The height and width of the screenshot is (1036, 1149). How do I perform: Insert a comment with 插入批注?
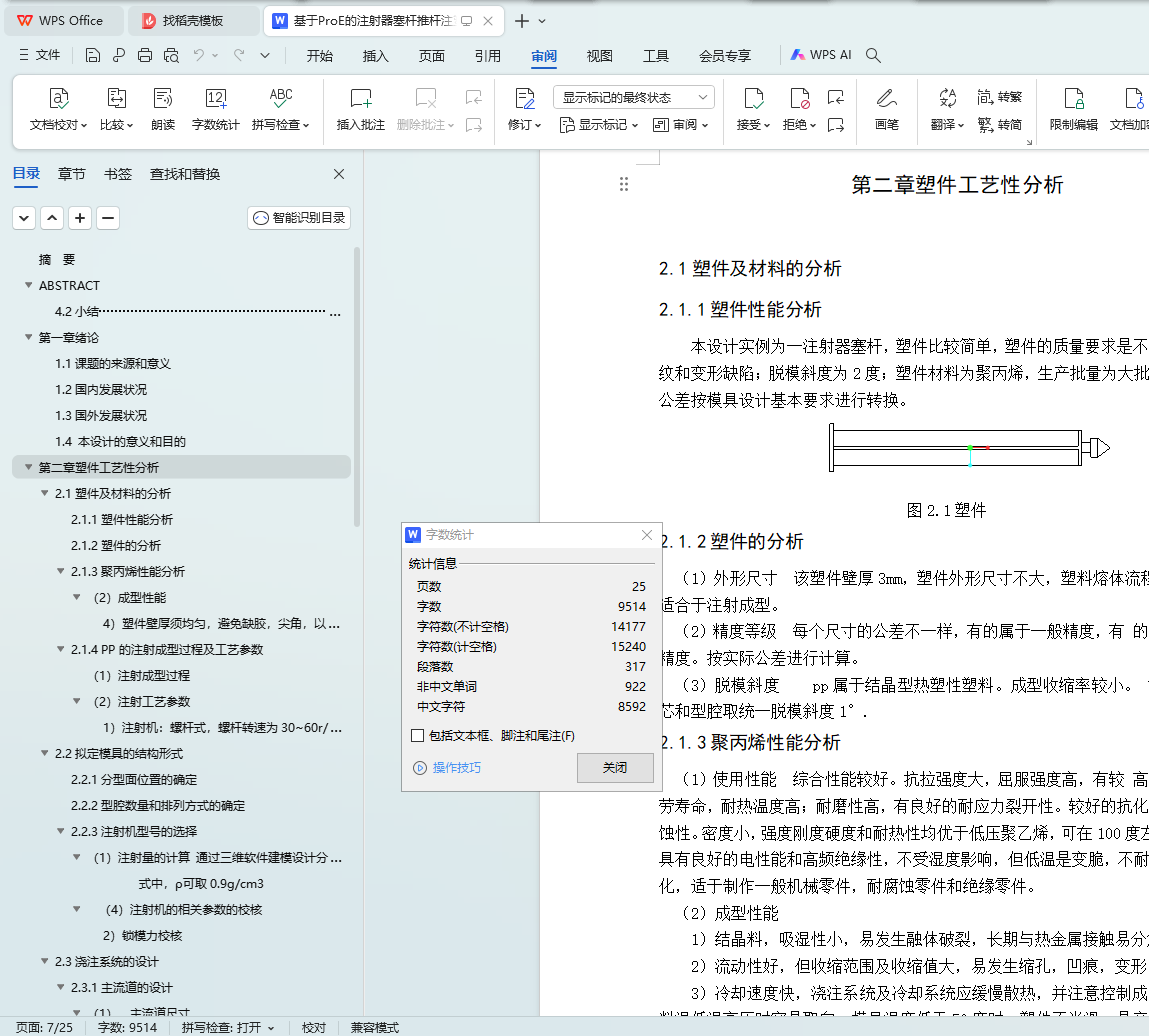point(361,109)
